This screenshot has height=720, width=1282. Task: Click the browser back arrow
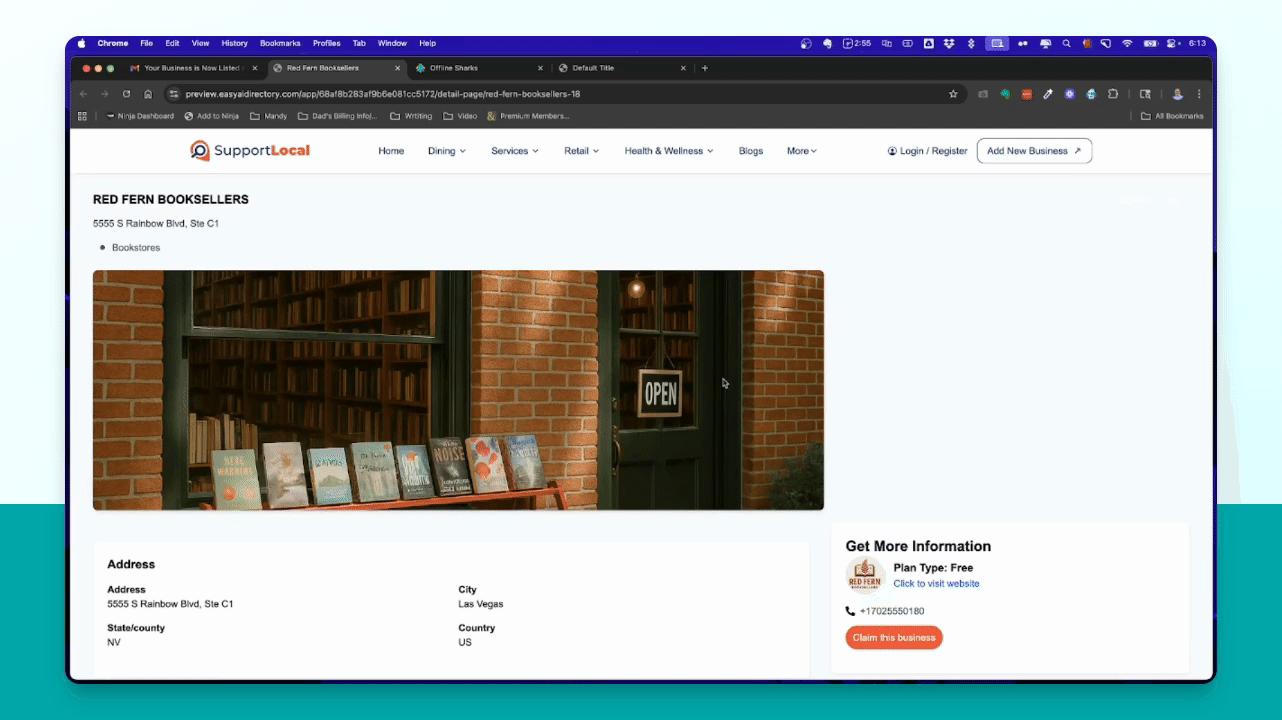(x=83, y=94)
